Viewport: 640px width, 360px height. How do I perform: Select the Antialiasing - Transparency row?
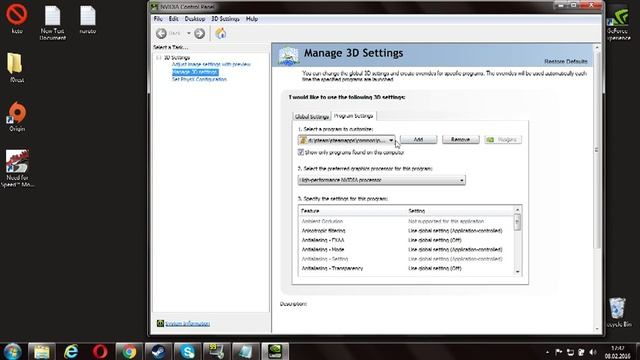pyautogui.click(x=406, y=268)
